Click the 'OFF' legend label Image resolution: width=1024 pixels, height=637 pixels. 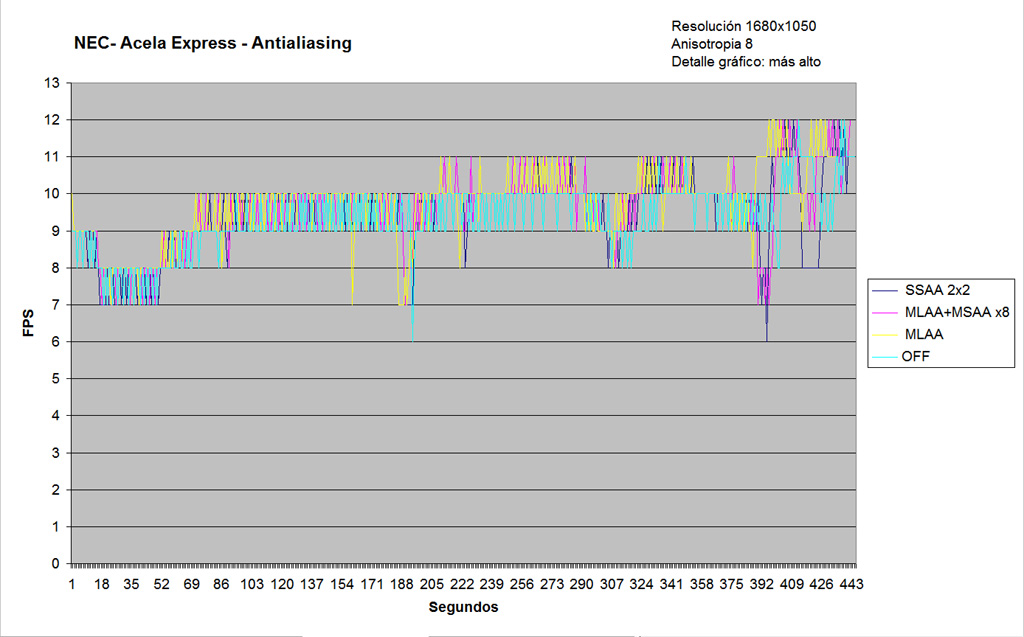pyautogui.click(x=916, y=357)
